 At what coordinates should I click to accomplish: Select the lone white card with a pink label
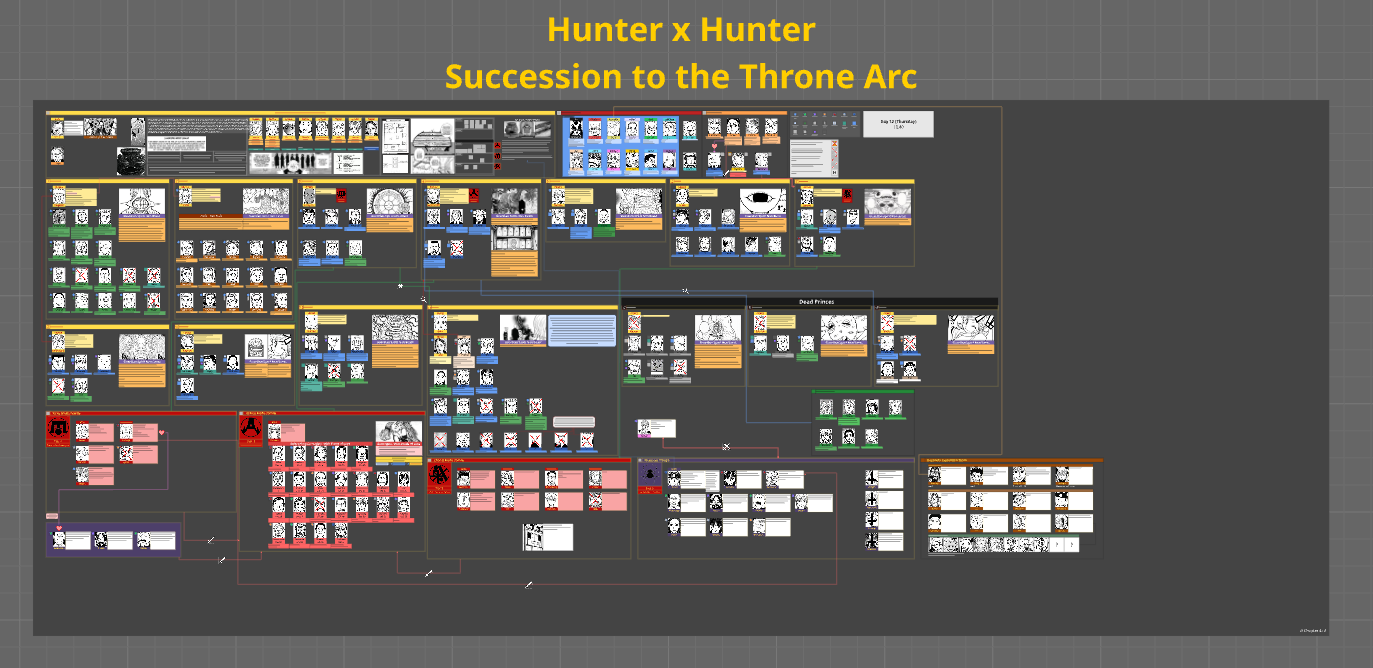pos(657,428)
